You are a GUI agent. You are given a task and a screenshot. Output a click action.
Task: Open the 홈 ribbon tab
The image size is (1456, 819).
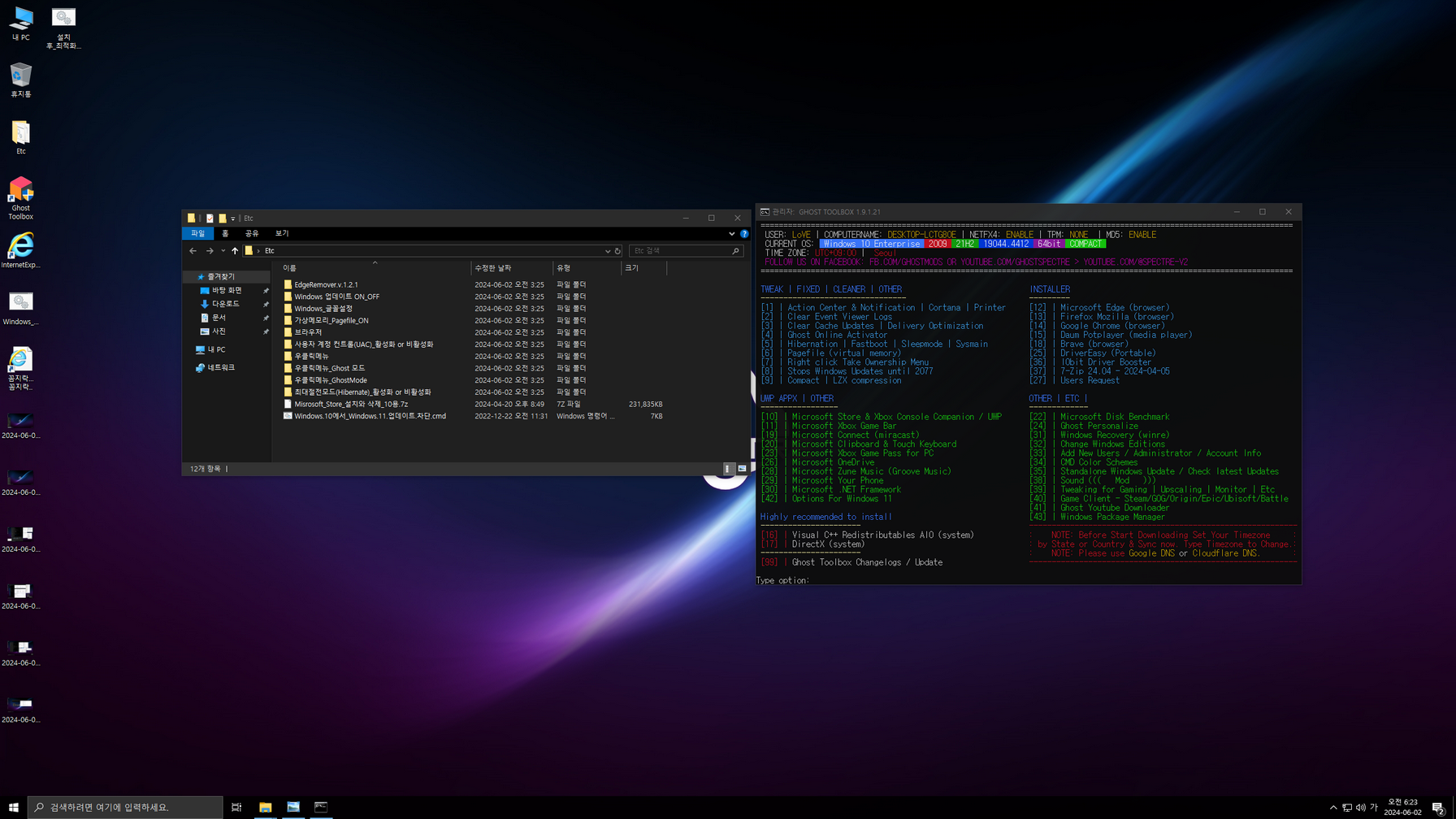point(225,234)
